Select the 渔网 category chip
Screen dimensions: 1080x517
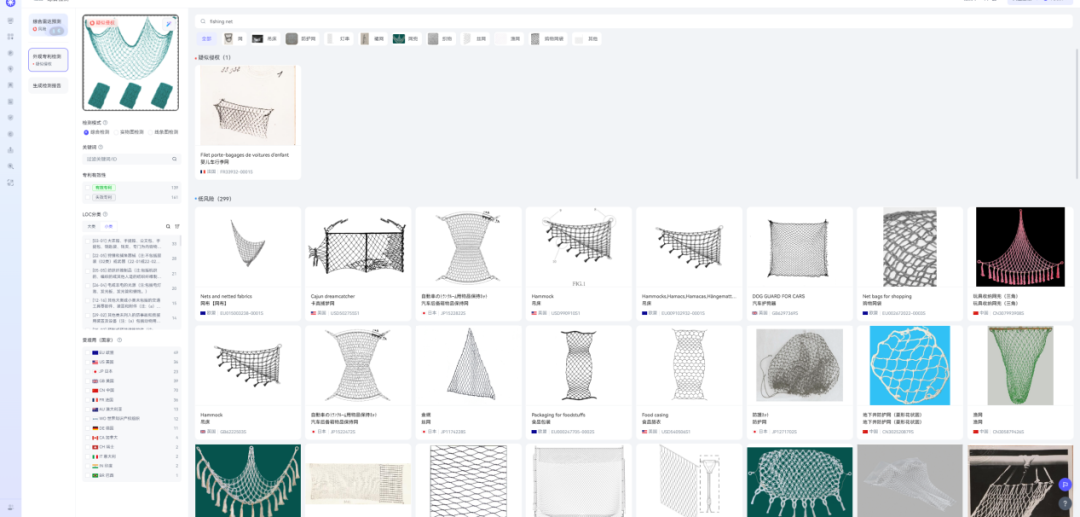(x=510, y=39)
